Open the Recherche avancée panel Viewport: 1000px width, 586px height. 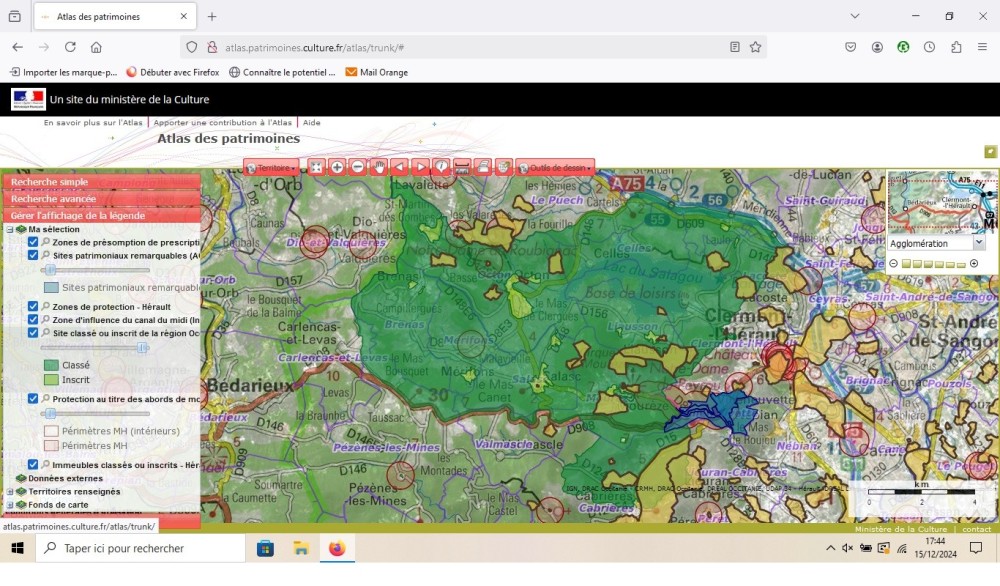(54, 198)
